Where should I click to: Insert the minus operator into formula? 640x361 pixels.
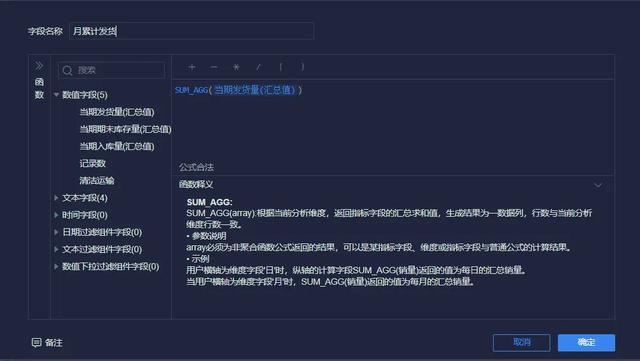click(214, 67)
